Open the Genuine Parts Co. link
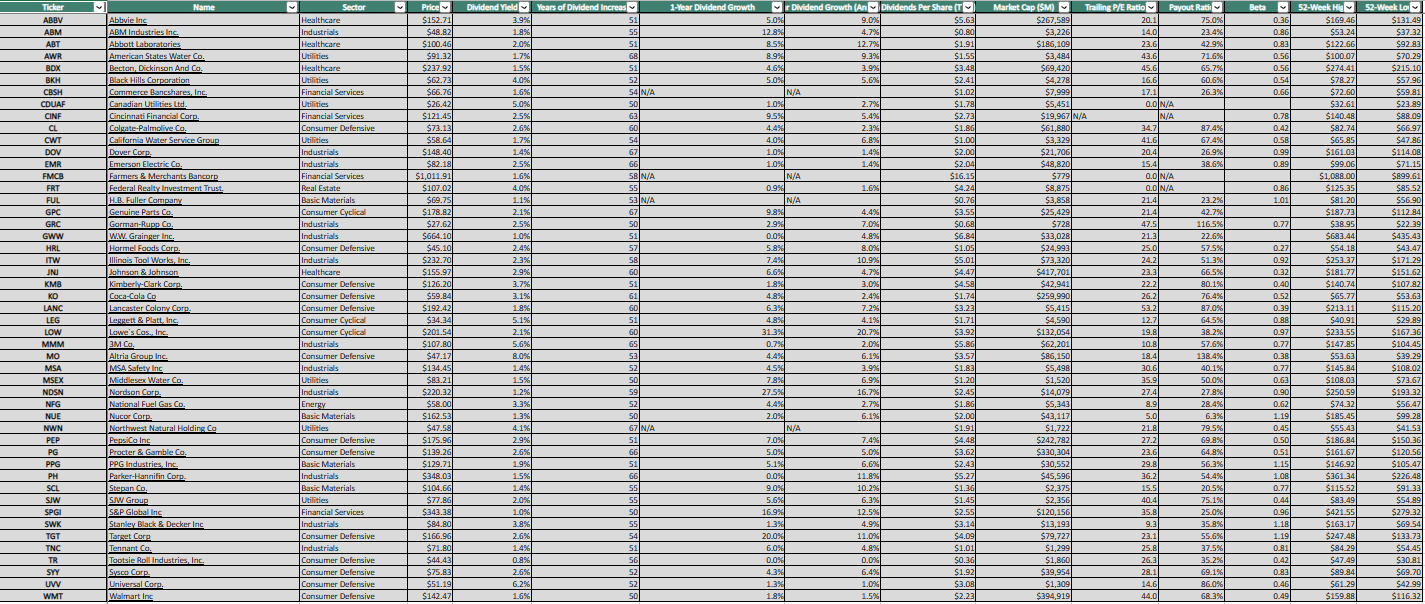The height and width of the screenshot is (604, 1425). coord(141,212)
